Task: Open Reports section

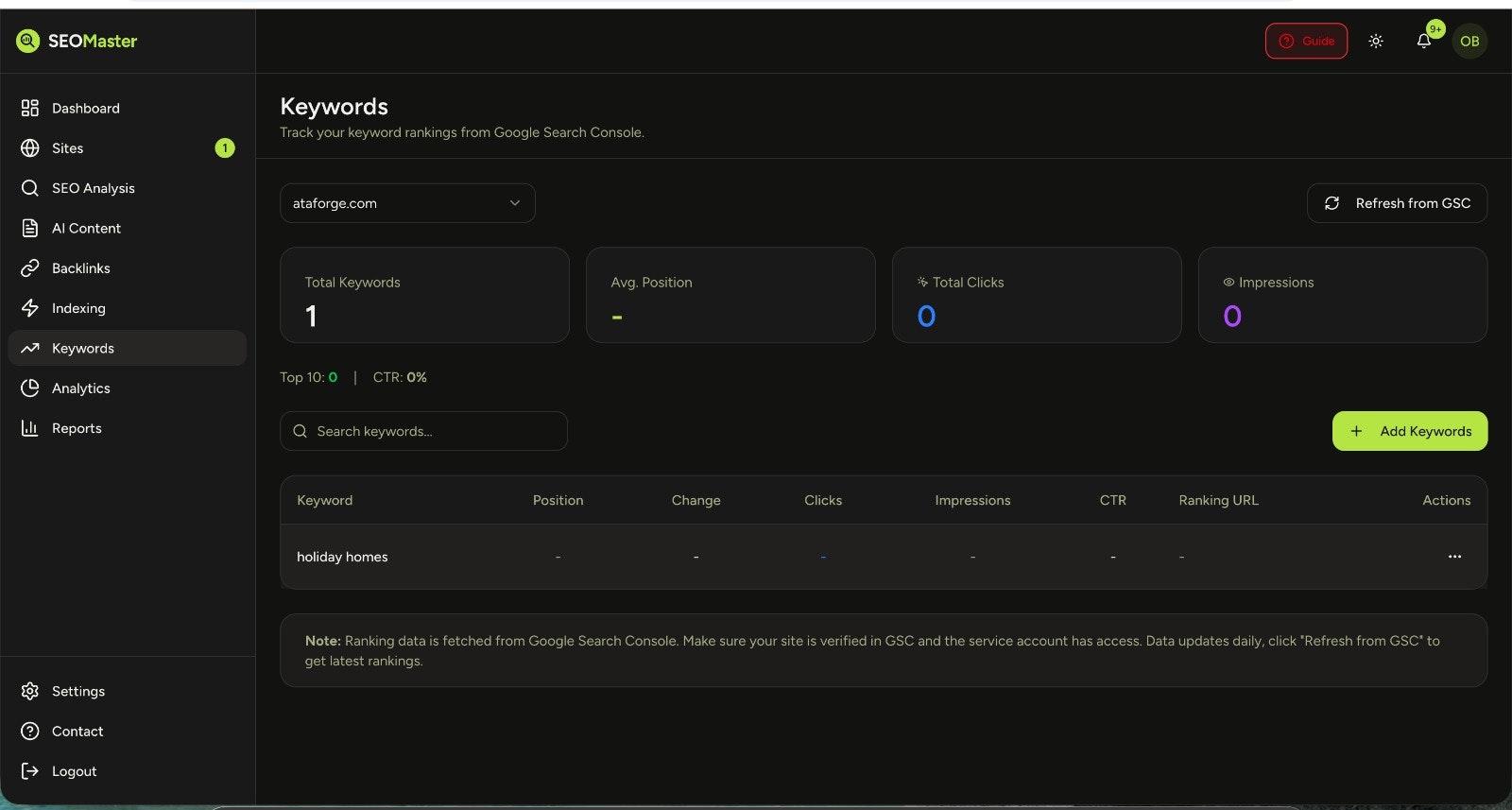Action: 128,428
